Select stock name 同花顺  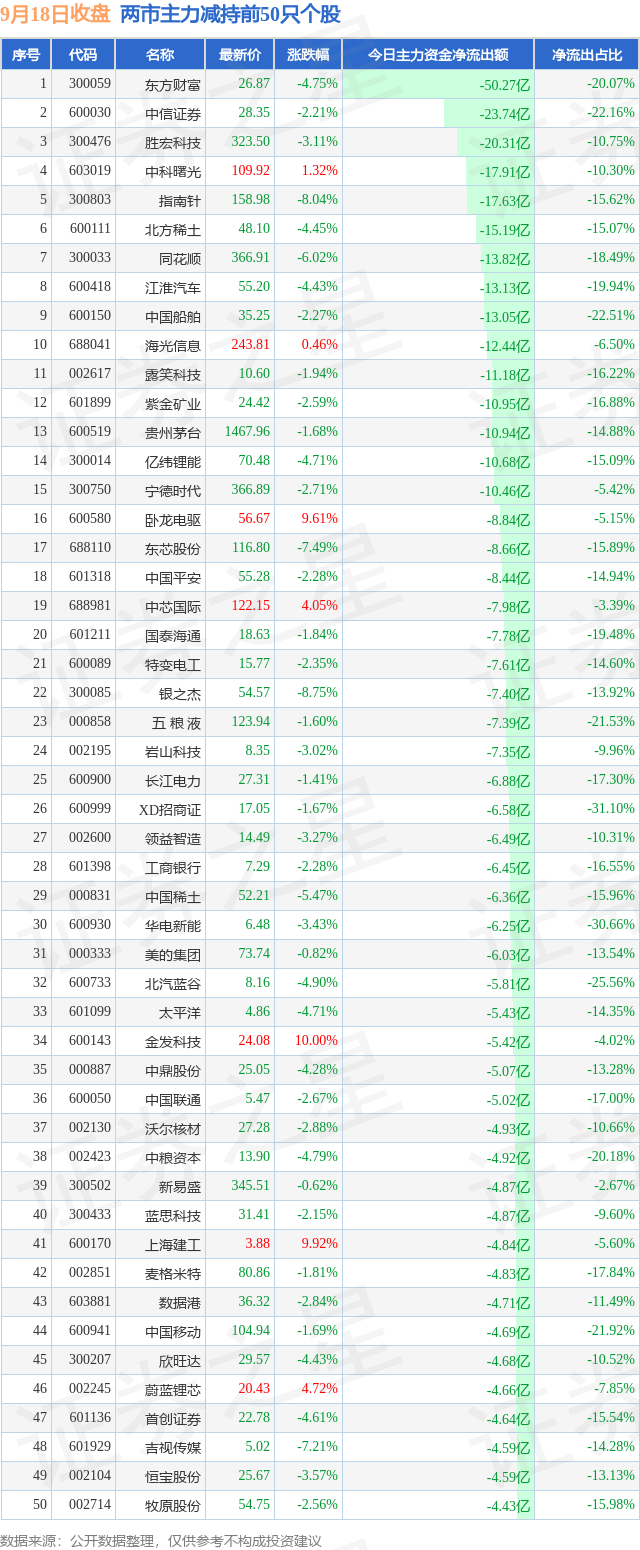click(180, 258)
